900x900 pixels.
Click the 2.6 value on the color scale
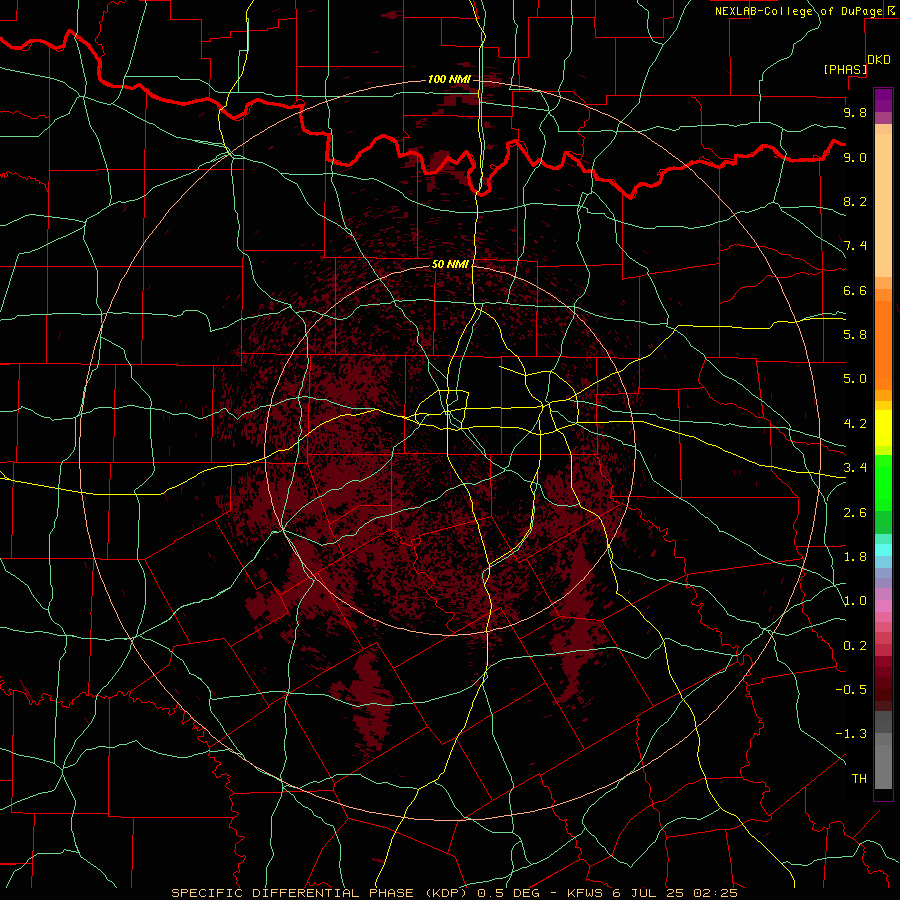(855, 513)
